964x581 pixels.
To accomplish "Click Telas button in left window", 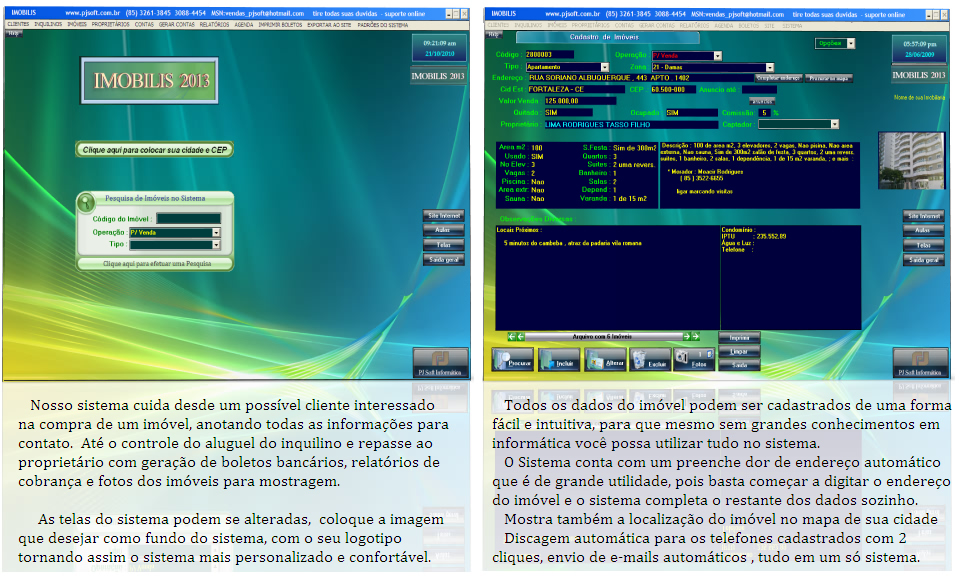I will point(444,245).
